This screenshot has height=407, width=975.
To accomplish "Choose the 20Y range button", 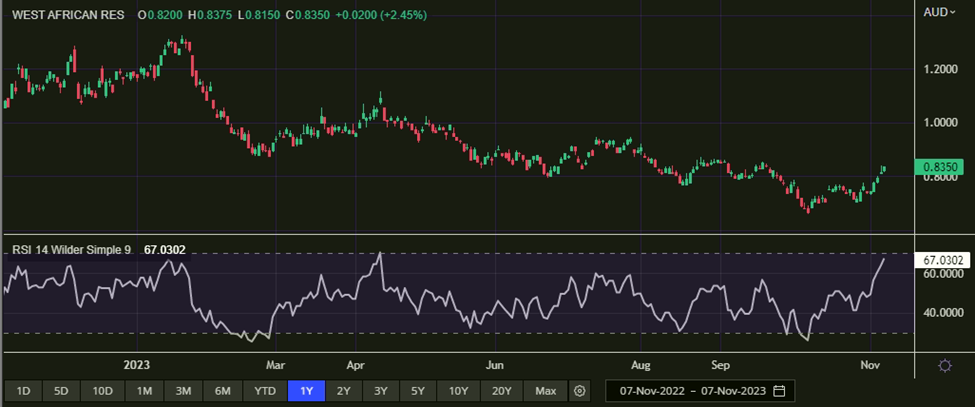I will (x=501, y=391).
